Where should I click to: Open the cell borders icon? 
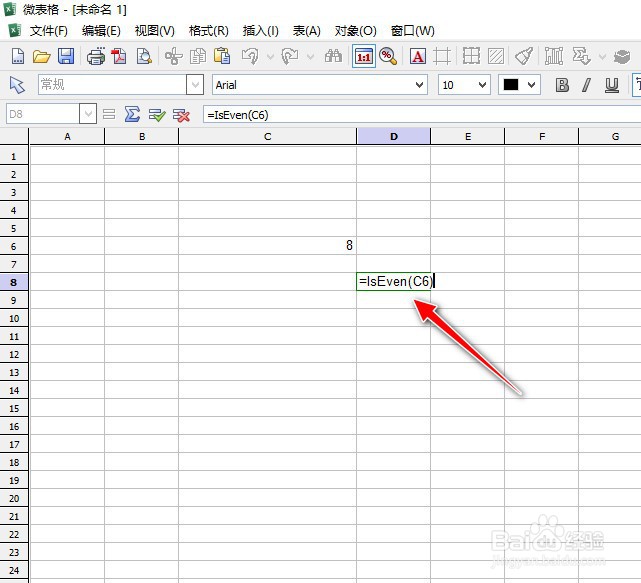(471, 56)
